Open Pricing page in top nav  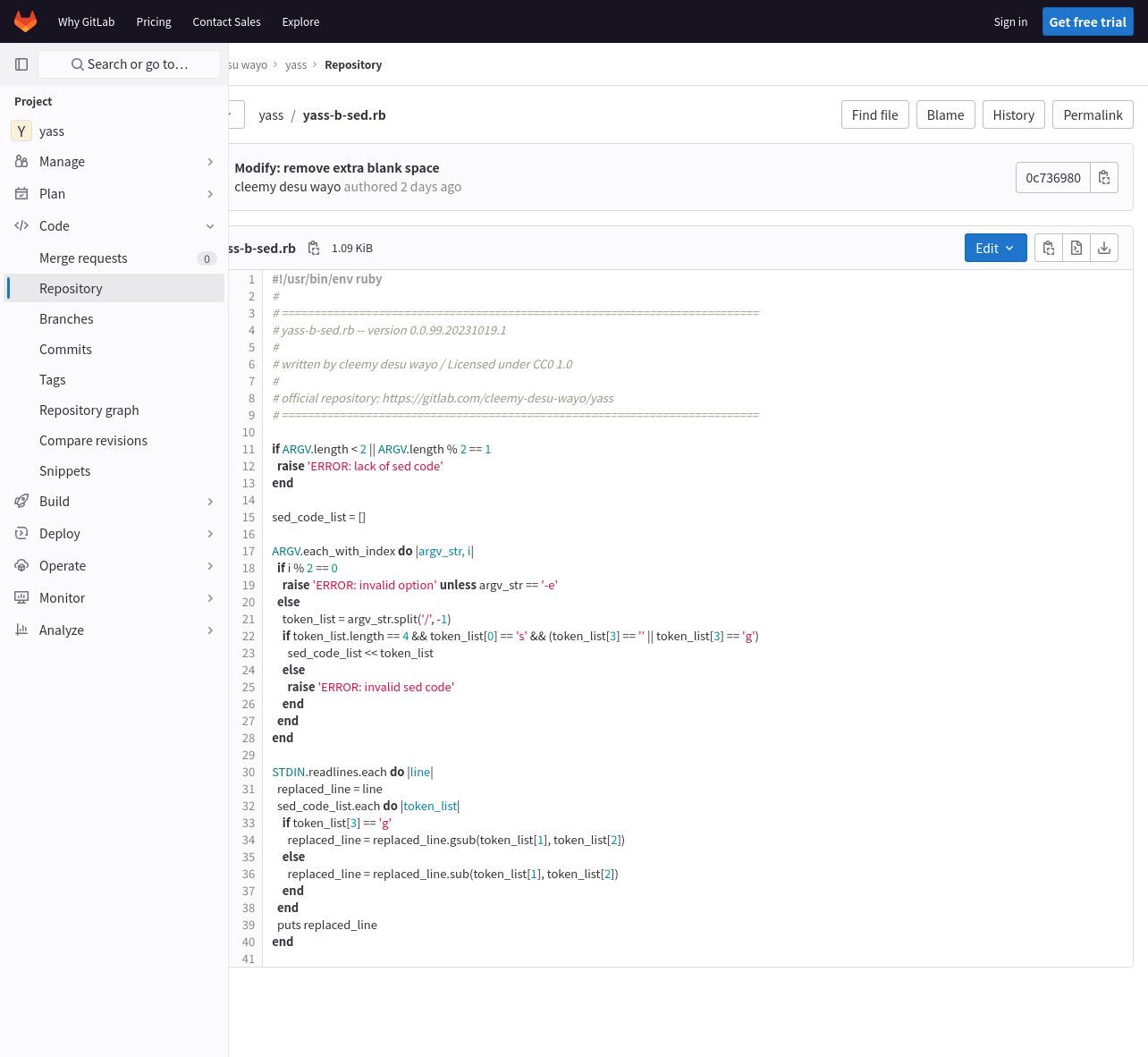click(x=154, y=21)
